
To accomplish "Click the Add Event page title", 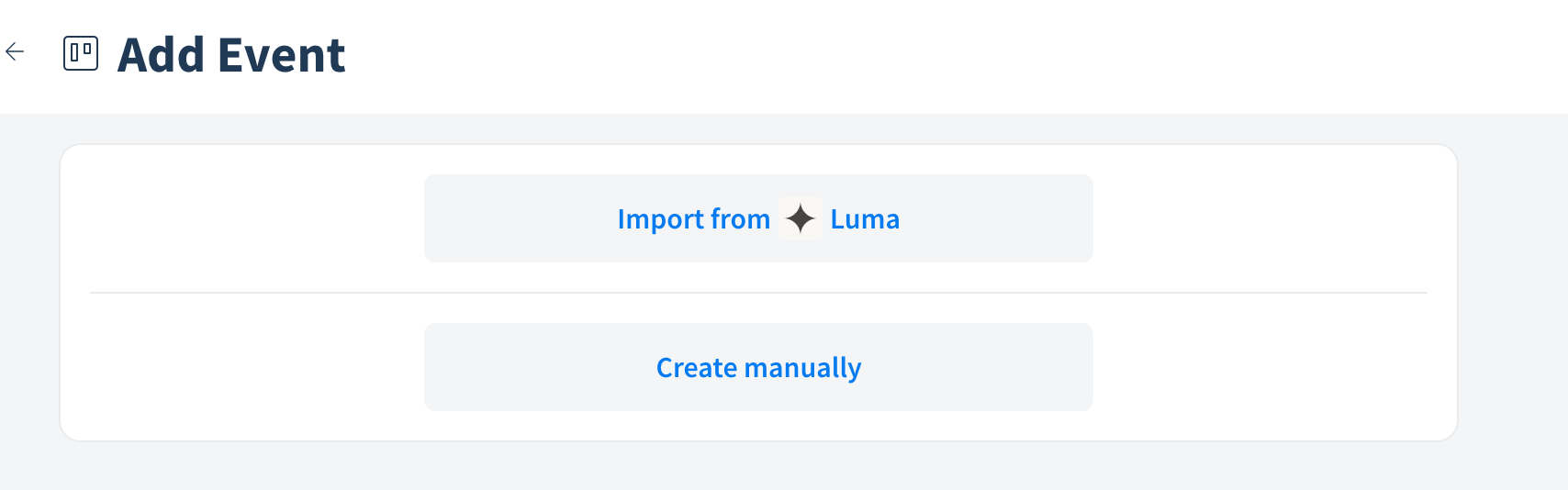I will pyautogui.click(x=231, y=55).
